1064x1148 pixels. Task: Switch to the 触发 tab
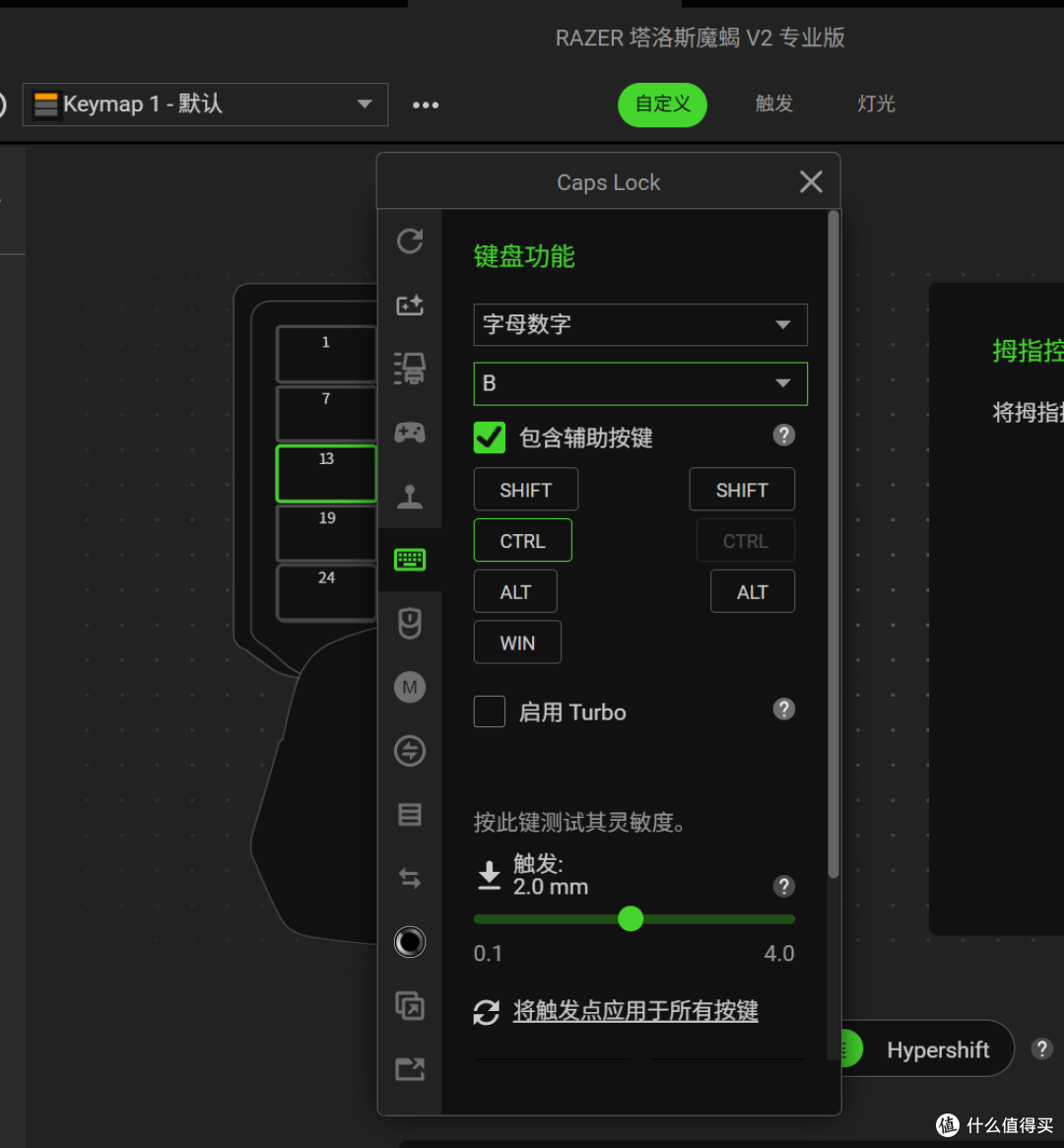click(x=774, y=104)
